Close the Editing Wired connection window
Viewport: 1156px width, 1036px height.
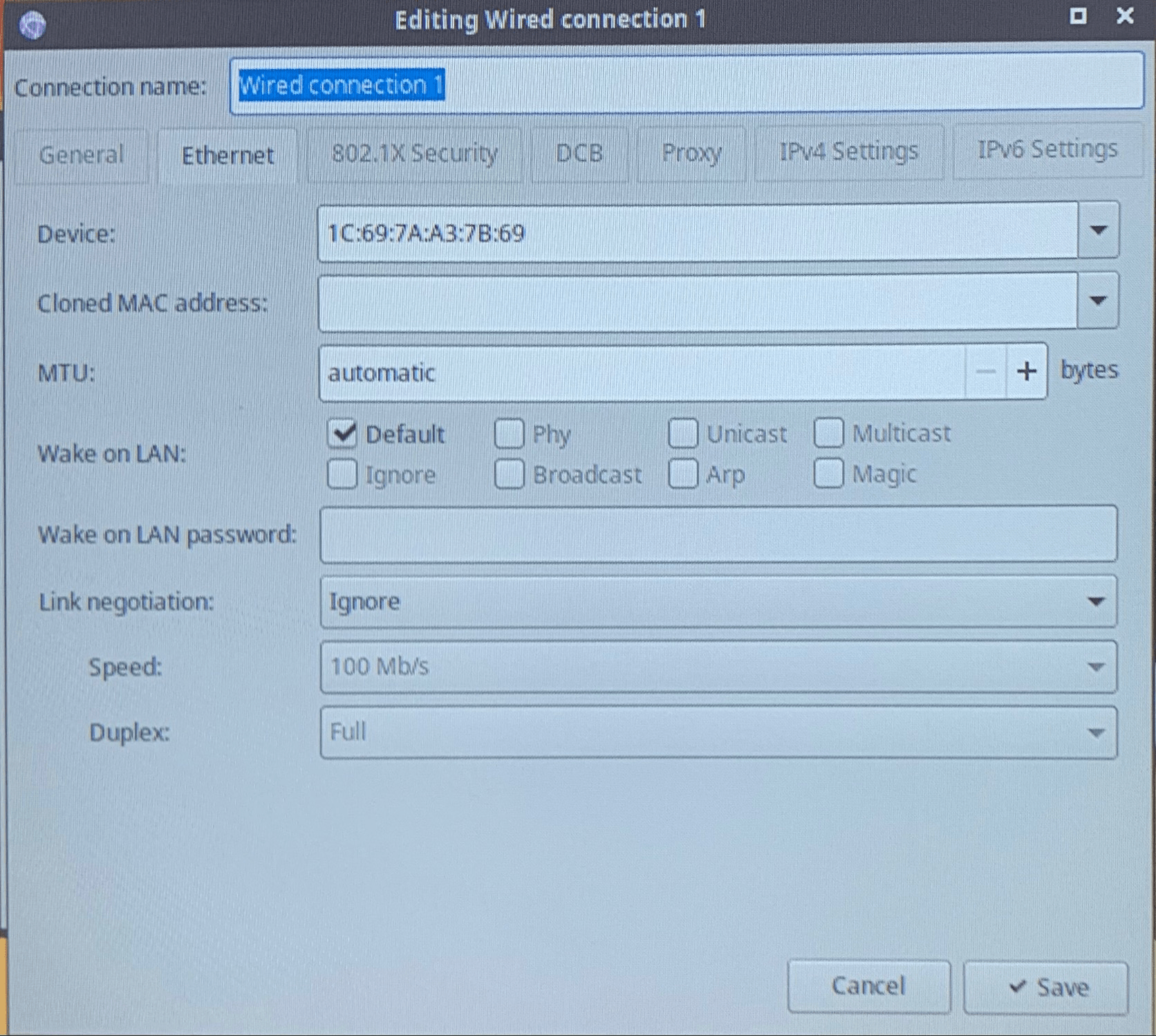[1125, 17]
